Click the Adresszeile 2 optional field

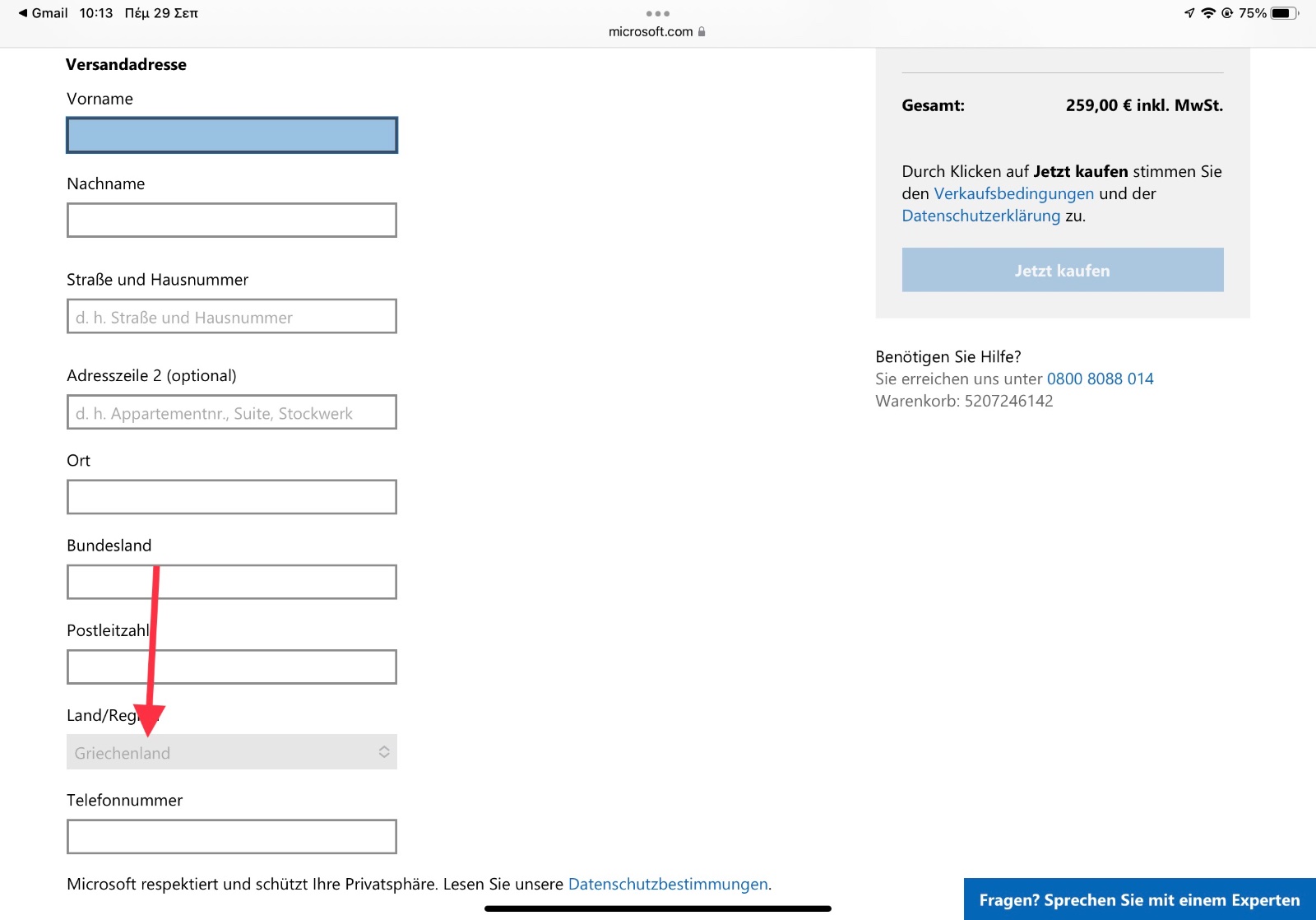[x=232, y=412]
